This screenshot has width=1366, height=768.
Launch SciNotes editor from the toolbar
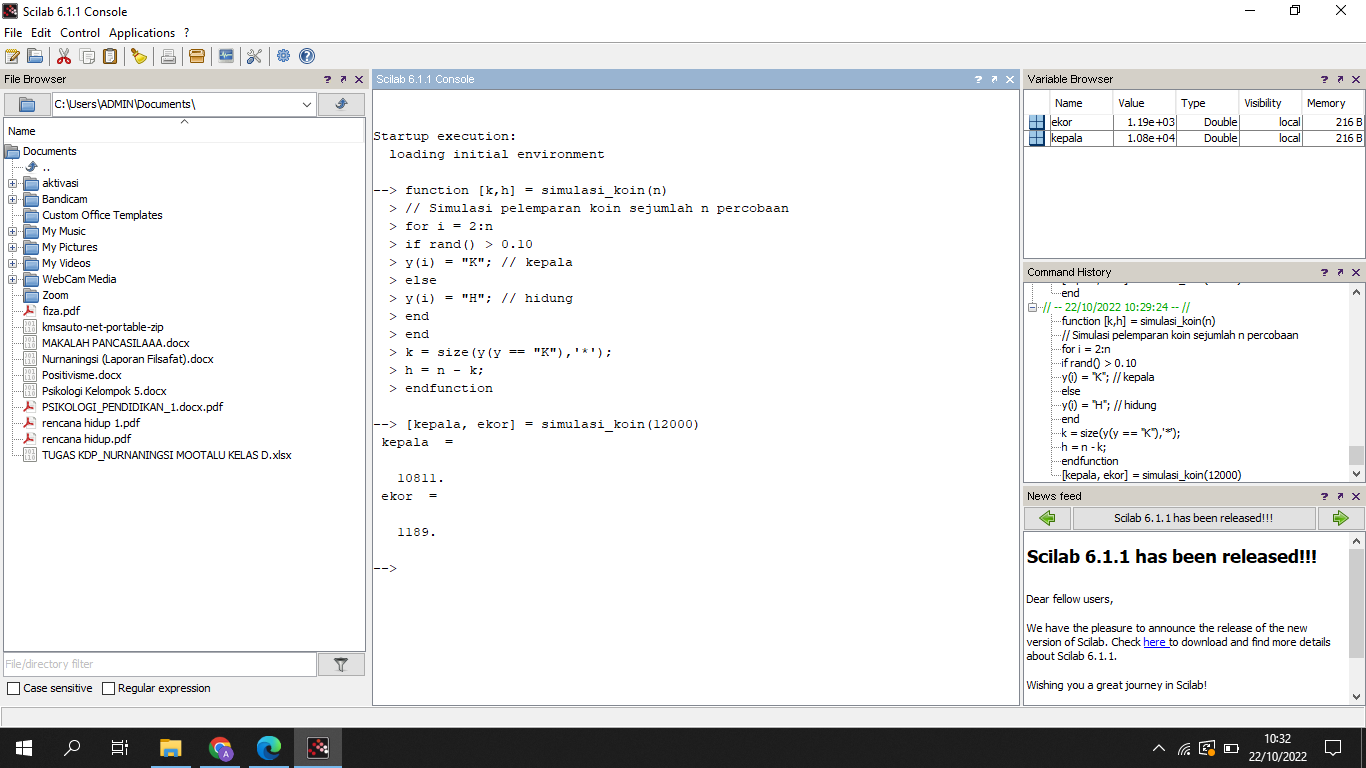[12, 56]
